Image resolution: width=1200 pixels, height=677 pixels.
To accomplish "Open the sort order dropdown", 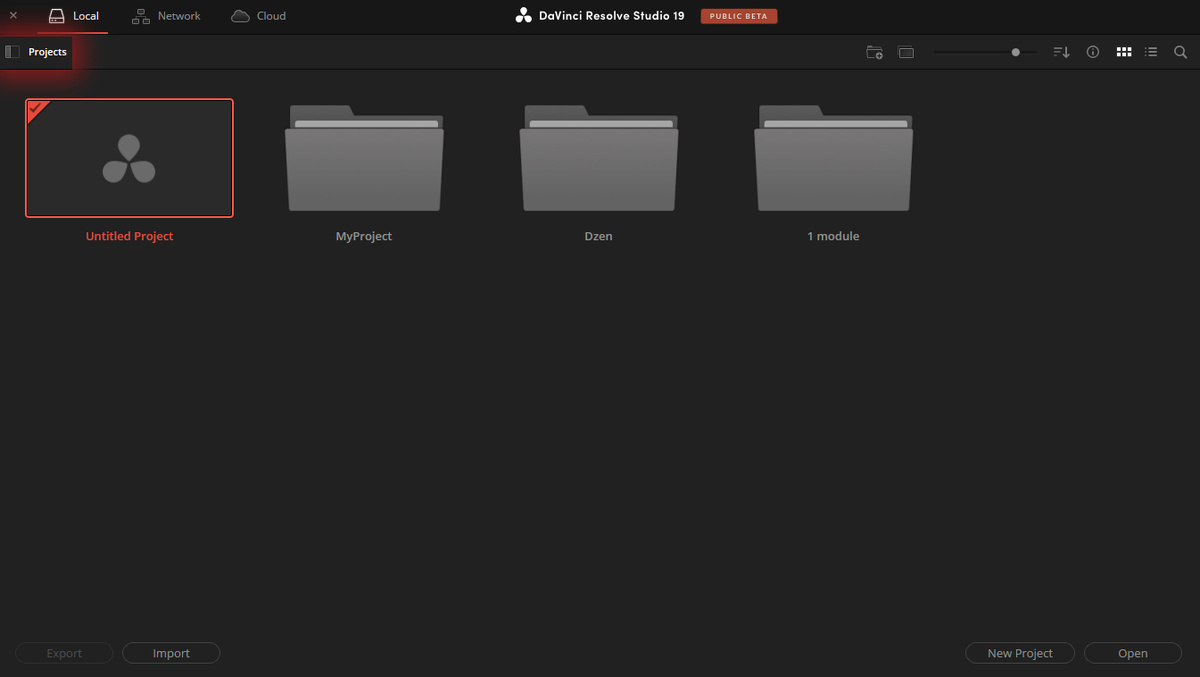I will [1062, 52].
